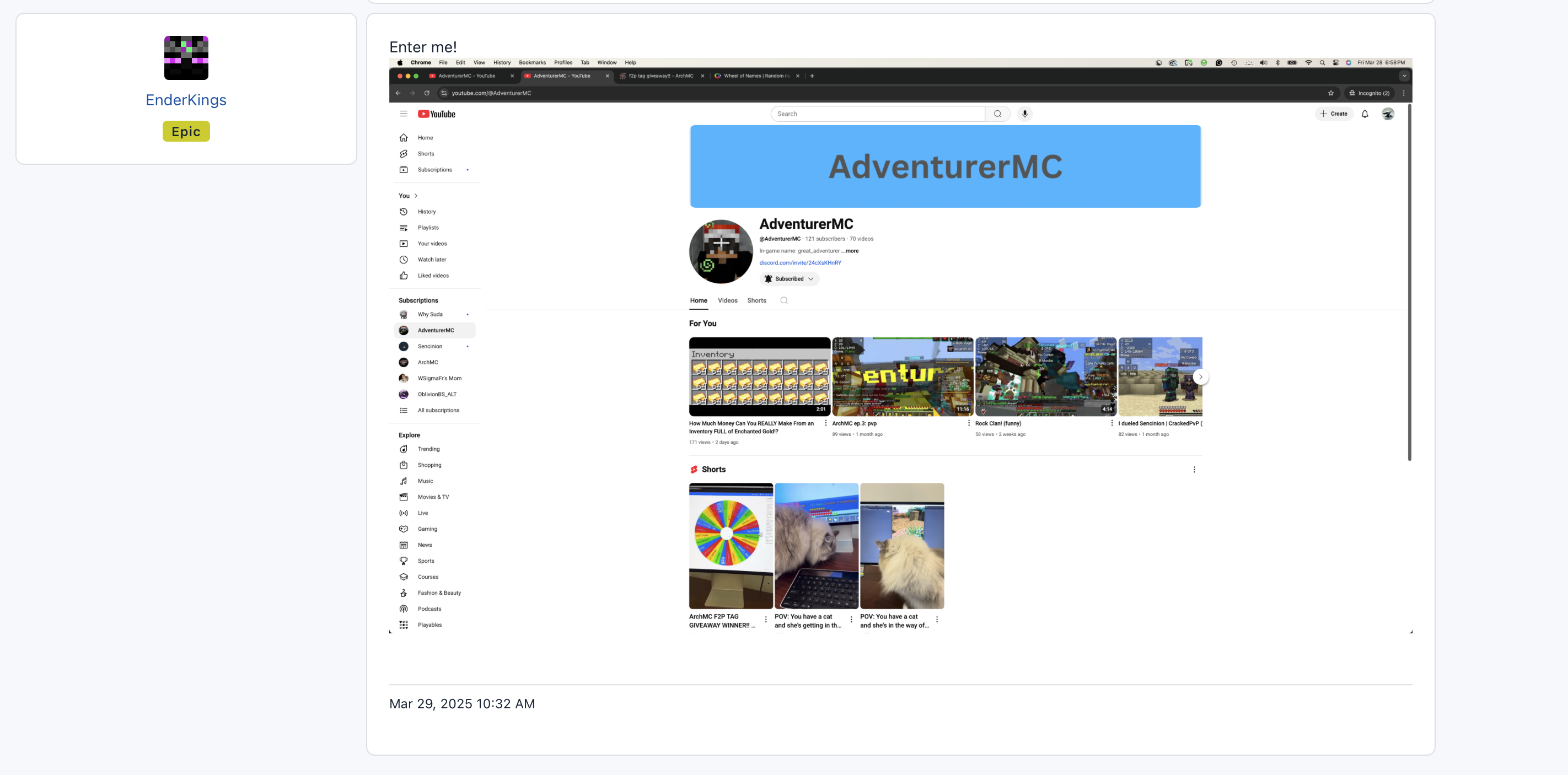Open the Chrome tab search dropdown

1404,76
